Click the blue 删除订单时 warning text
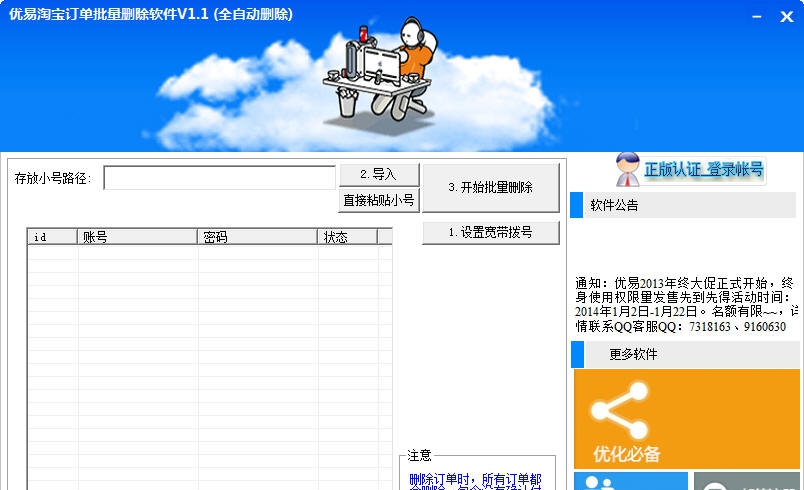Image resolution: width=804 pixels, height=490 pixels. coord(475,481)
